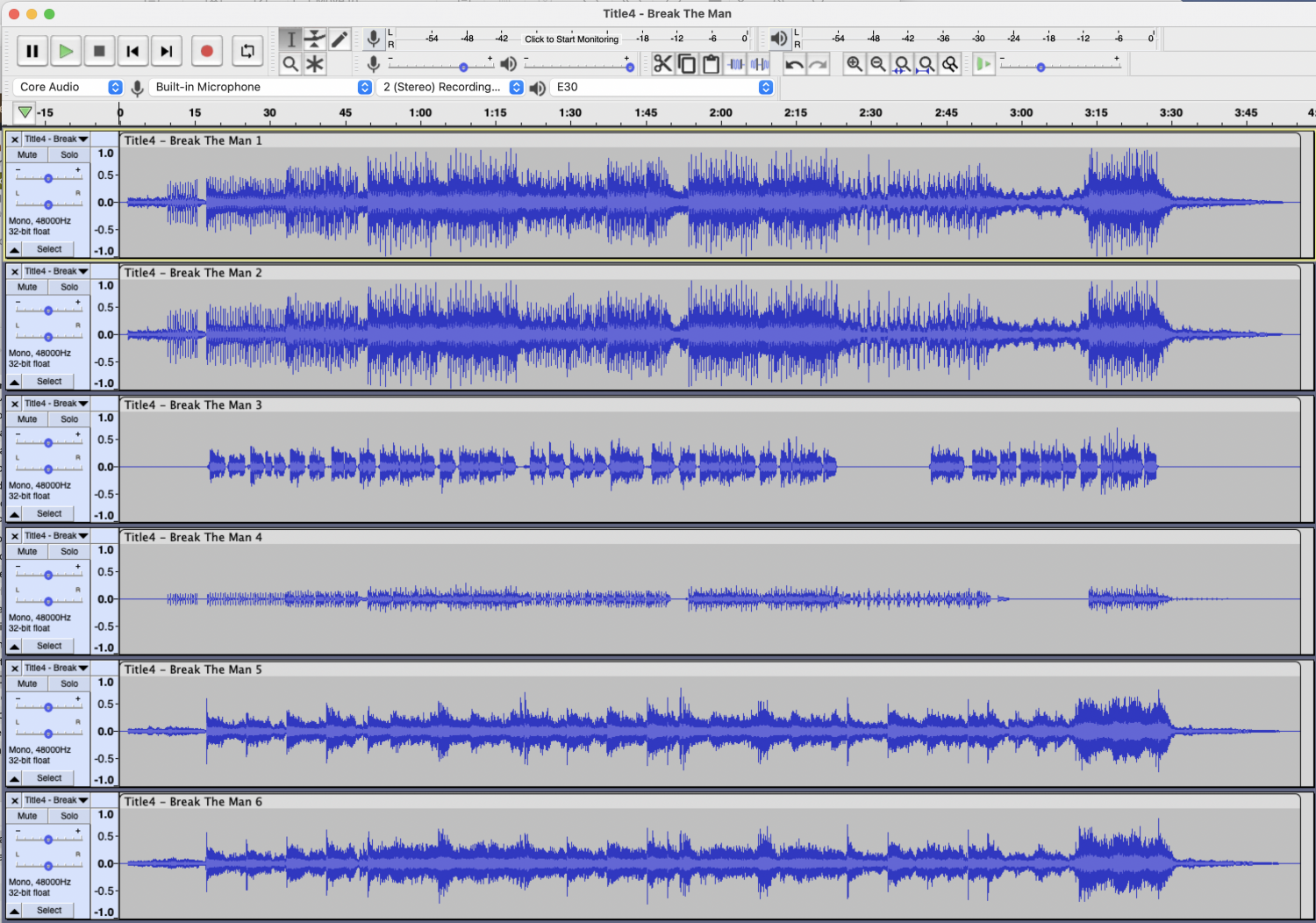Click timeline ruler at 1:00 mark
Image resolution: width=1316 pixels, height=923 pixels.
(420, 112)
